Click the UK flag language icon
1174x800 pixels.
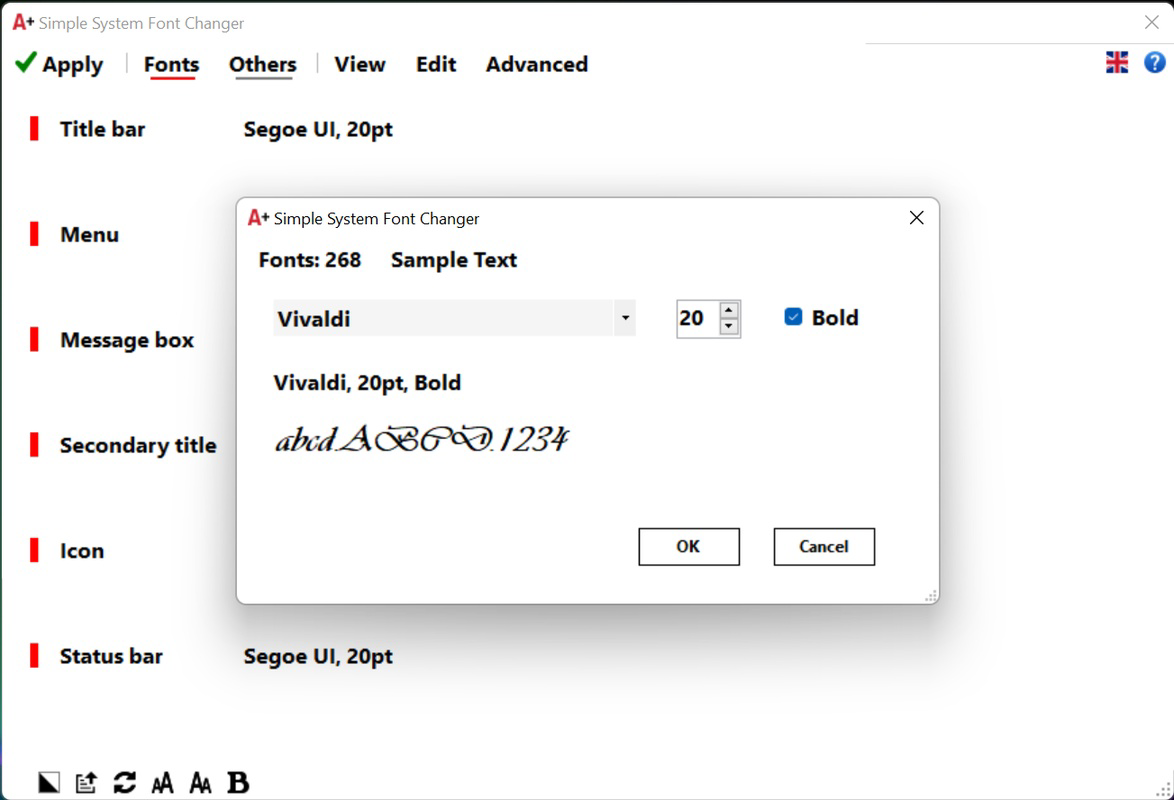coord(1116,62)
